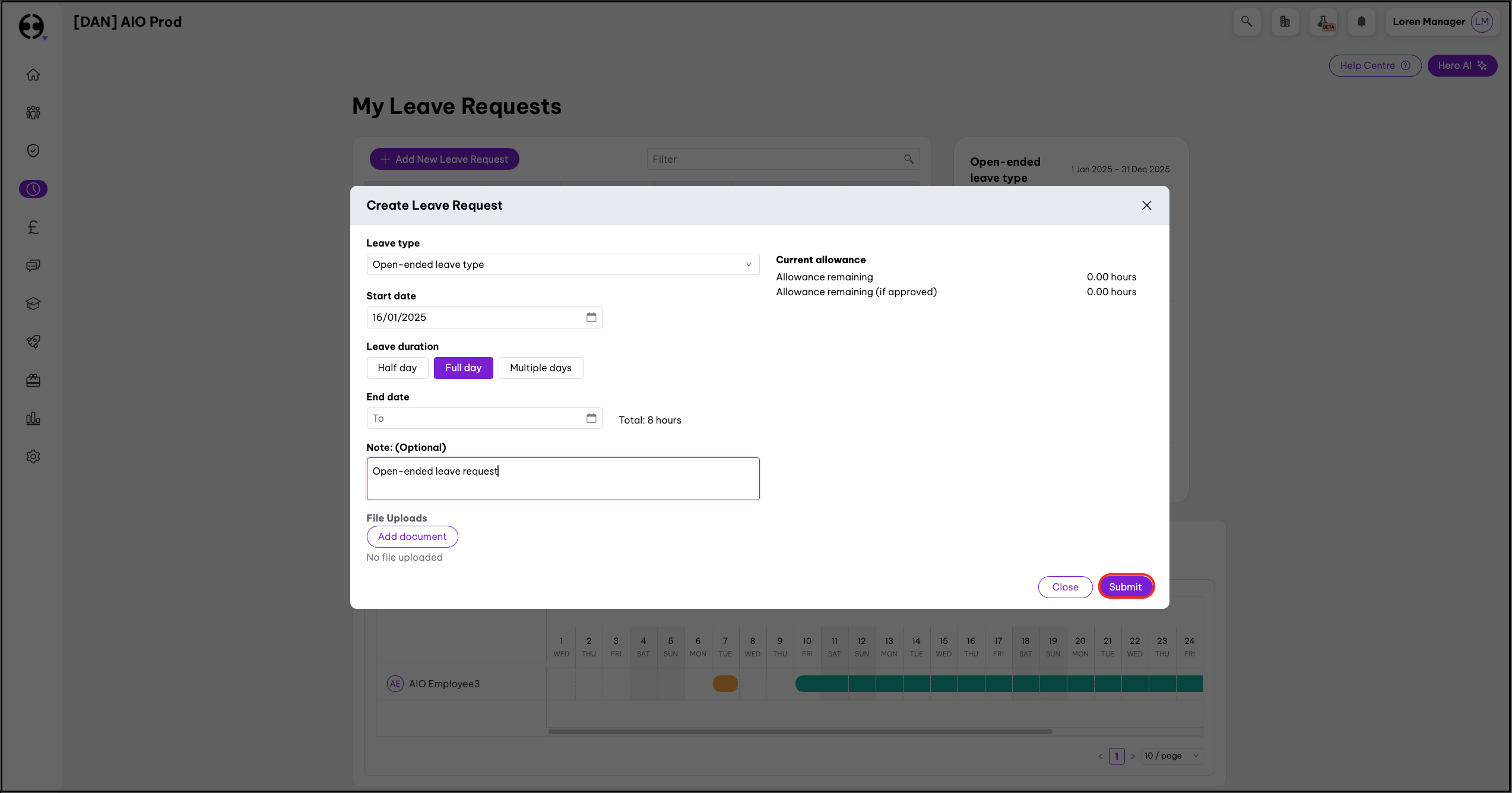The width and height of the screenshot is (1512, 793).
Task: Open Loren Manager user menu
Action: click(1443, 22)
